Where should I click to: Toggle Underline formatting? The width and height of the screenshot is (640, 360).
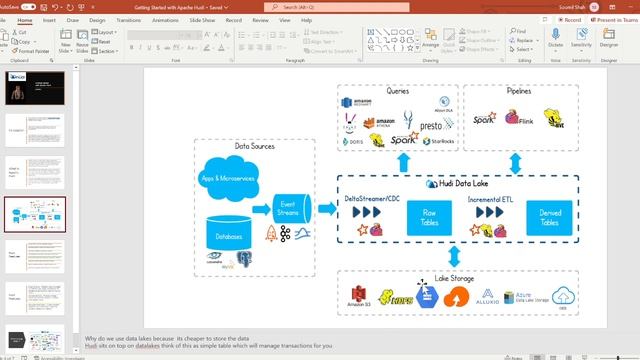click(149, 48)
